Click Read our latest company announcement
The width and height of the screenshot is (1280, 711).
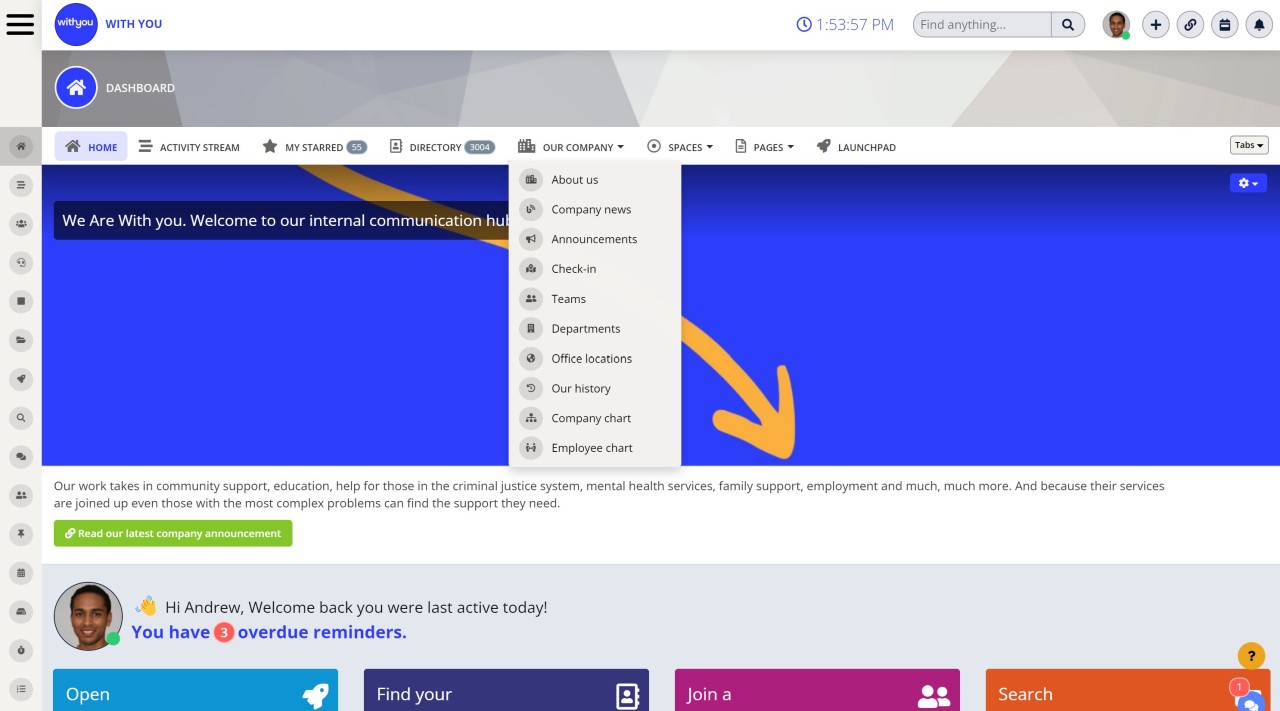point(173,533)
